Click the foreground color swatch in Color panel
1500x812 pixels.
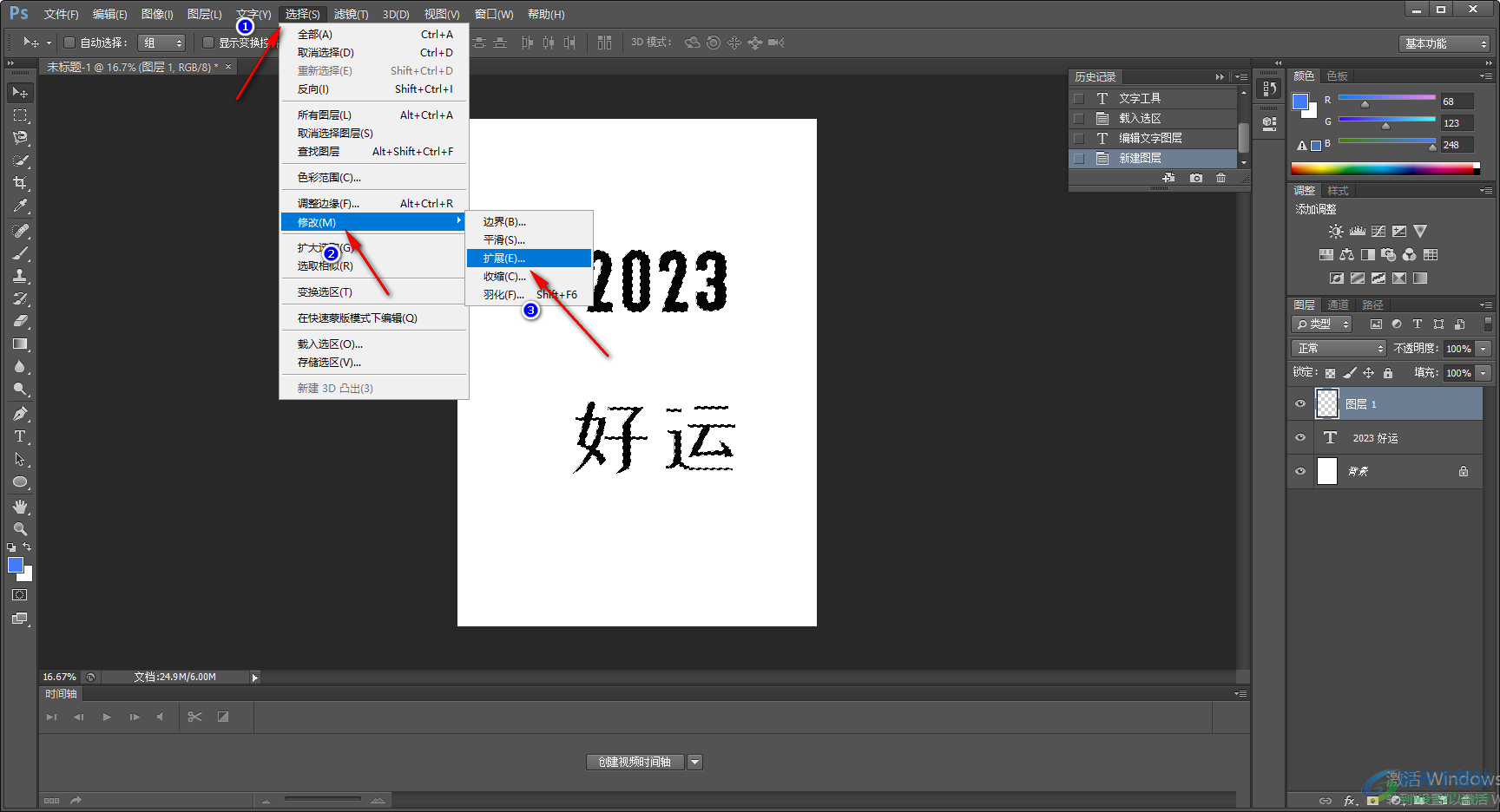coord(1300,101)
